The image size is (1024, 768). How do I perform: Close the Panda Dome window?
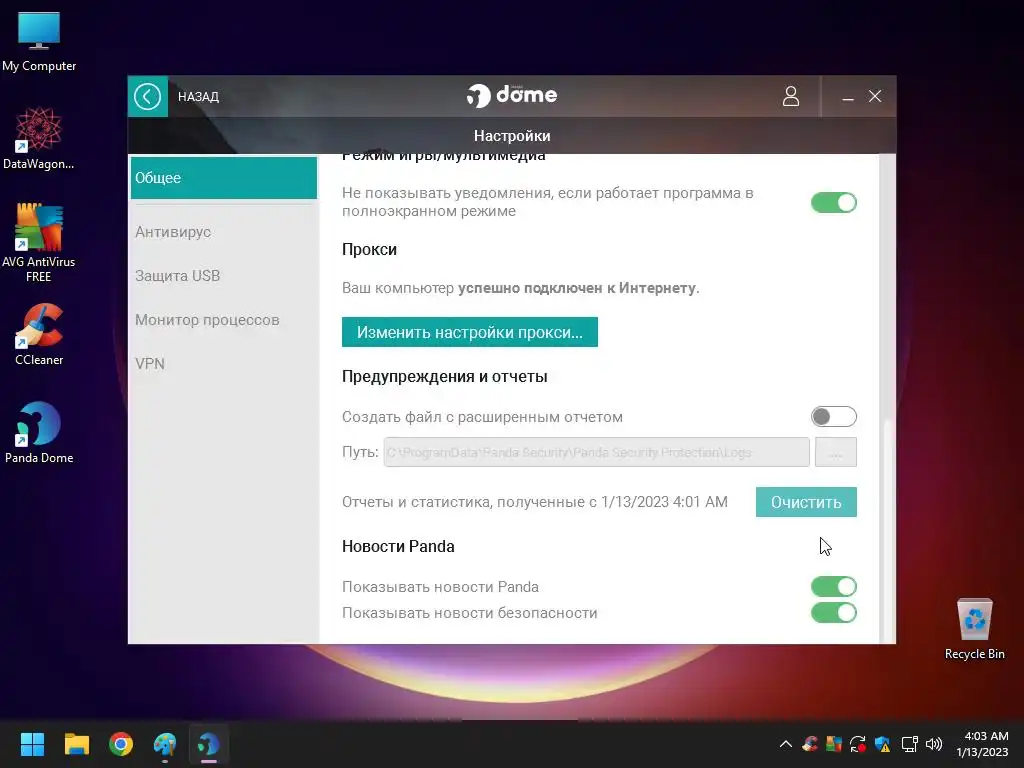[875, 97]
